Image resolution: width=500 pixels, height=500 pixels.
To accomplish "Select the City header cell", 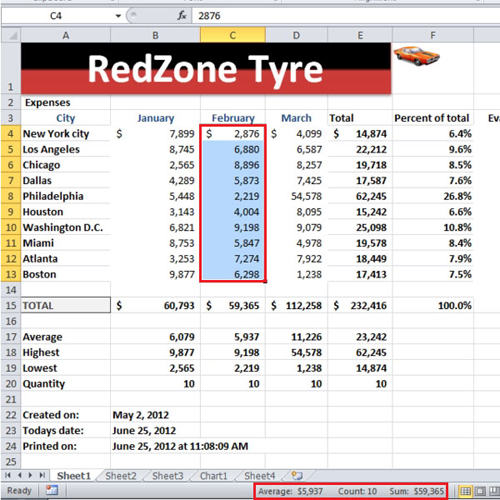I will 66,118.
